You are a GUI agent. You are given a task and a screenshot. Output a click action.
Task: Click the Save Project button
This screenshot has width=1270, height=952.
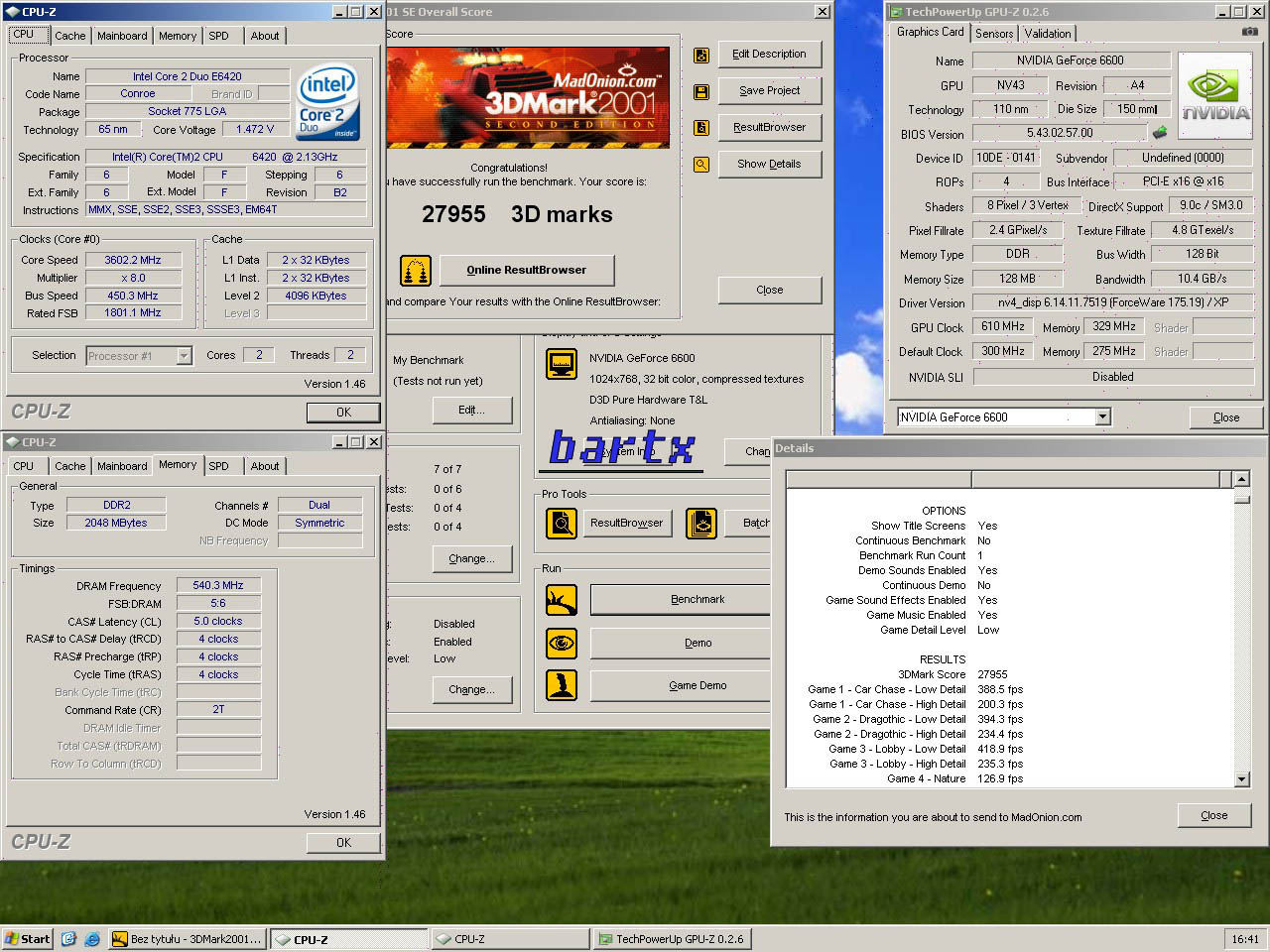[x=769, y=91]
